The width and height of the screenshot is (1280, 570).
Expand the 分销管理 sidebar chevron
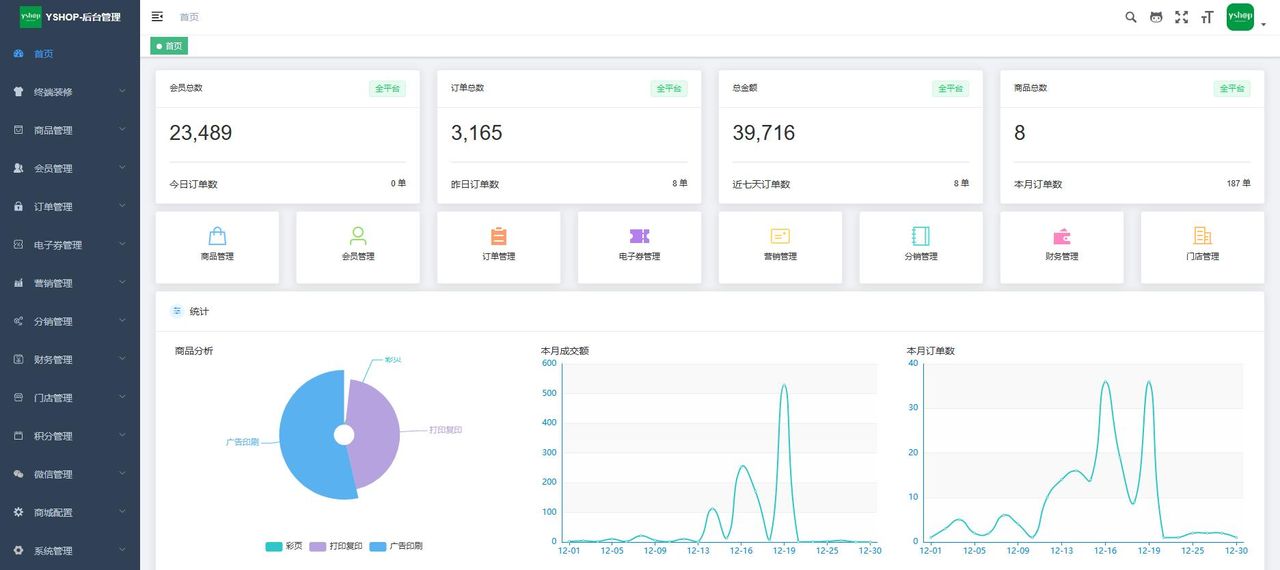tap(122, 321)
